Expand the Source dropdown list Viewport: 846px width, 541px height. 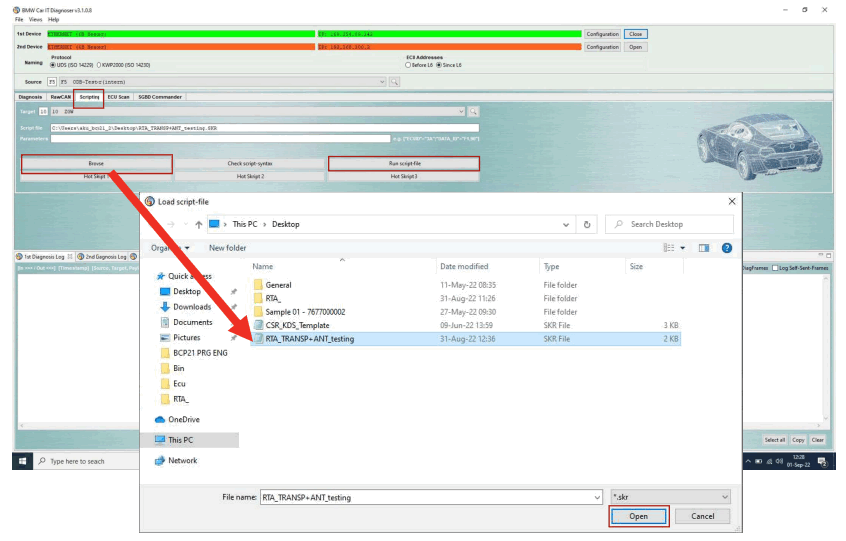tap(382, 82)
